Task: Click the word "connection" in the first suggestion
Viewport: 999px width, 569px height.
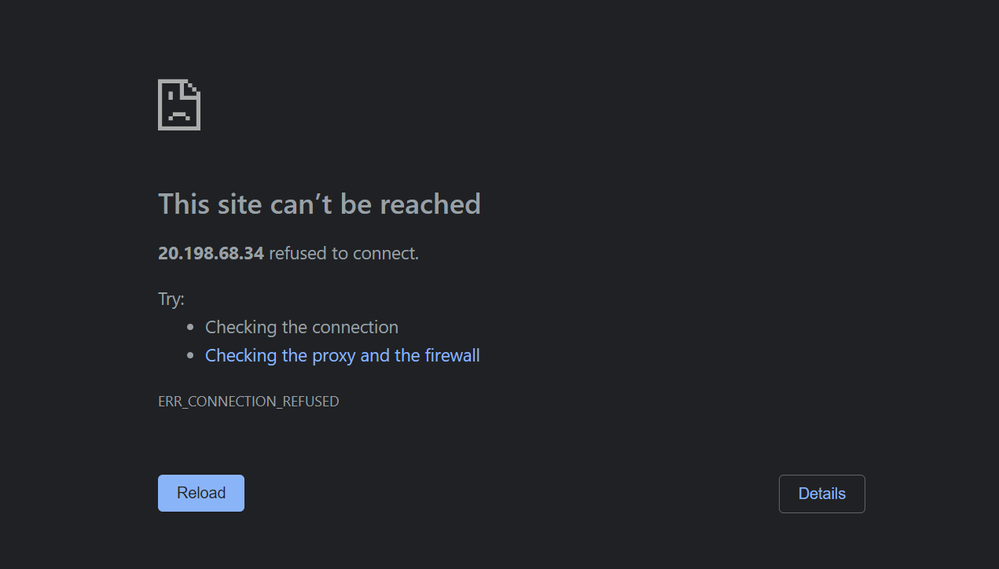Action: (x=357, y=328)
